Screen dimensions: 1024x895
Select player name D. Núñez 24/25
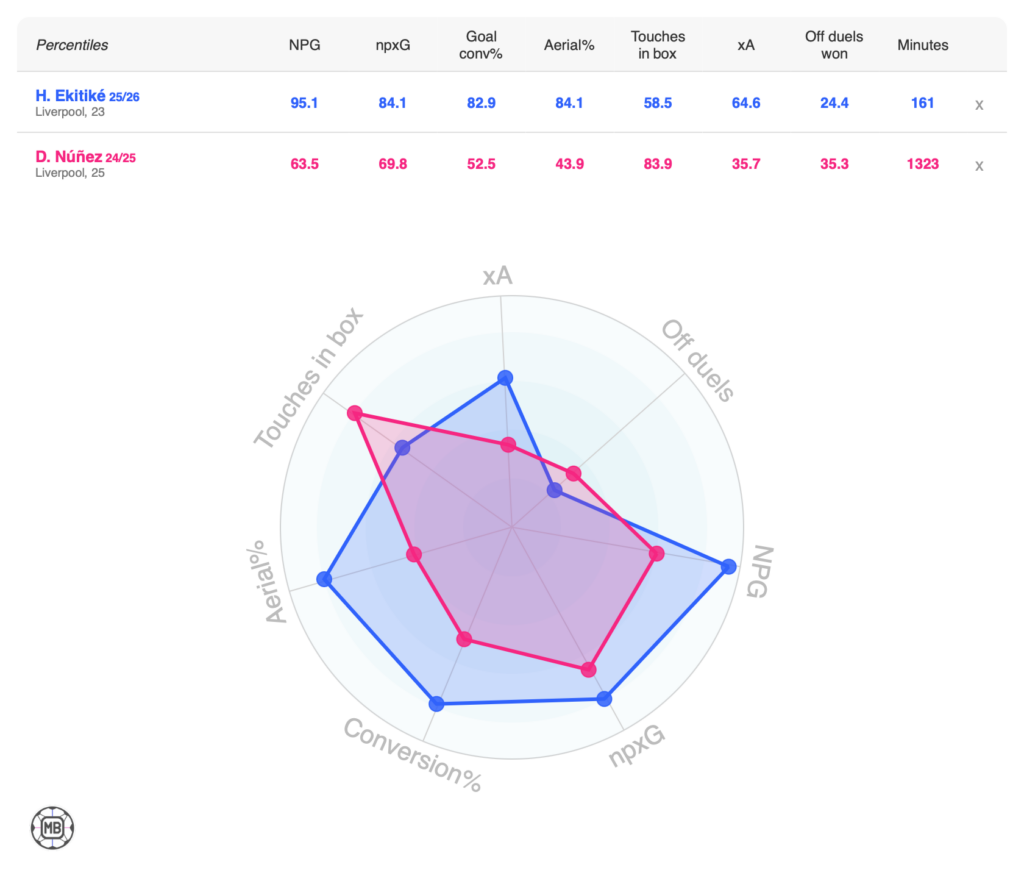86,157
